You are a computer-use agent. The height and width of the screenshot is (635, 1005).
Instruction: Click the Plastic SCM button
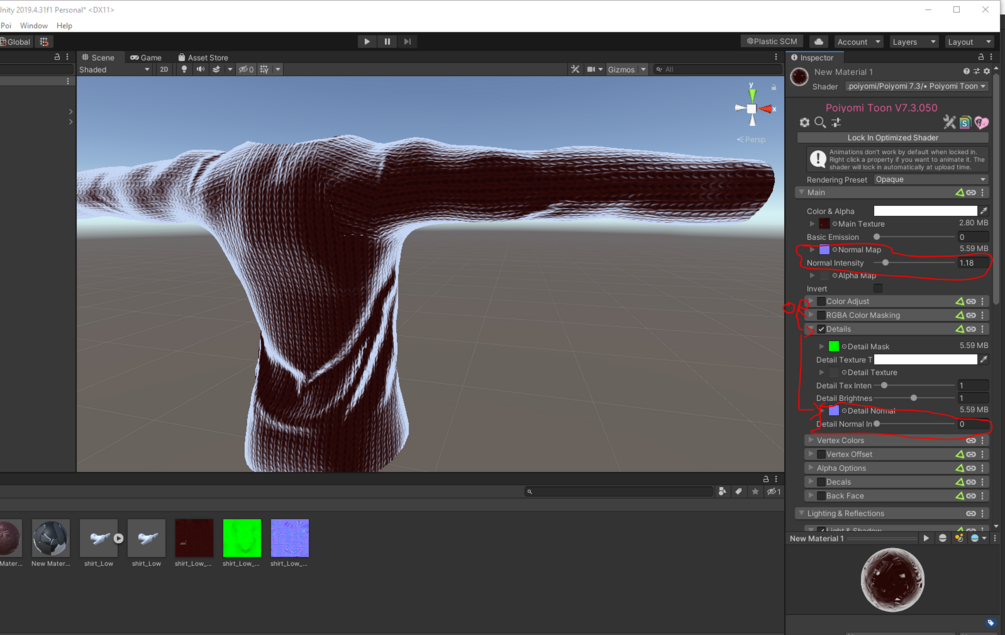point(772,42)
